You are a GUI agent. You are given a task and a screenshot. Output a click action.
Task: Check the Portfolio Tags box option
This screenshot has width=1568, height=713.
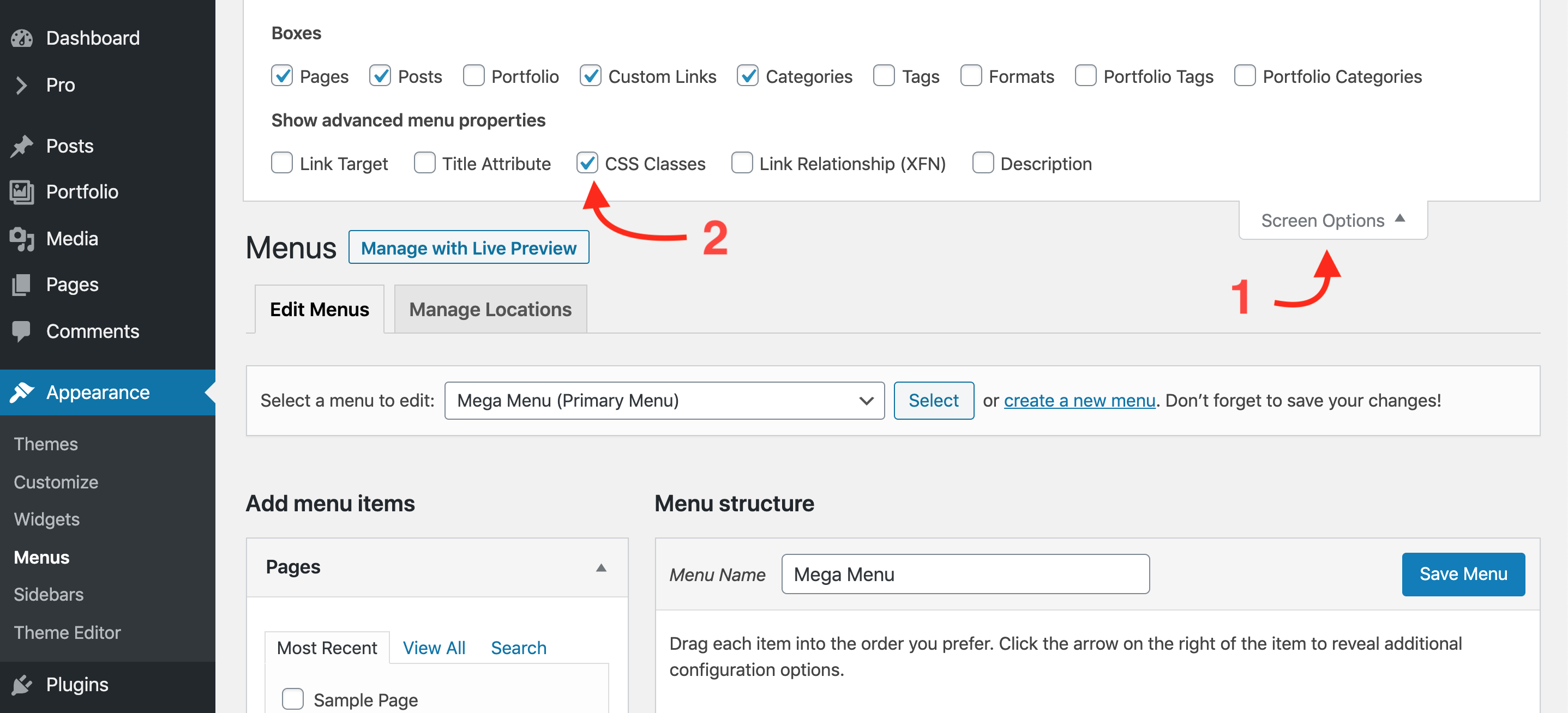pyautogui.click(x=1085, y=76)
